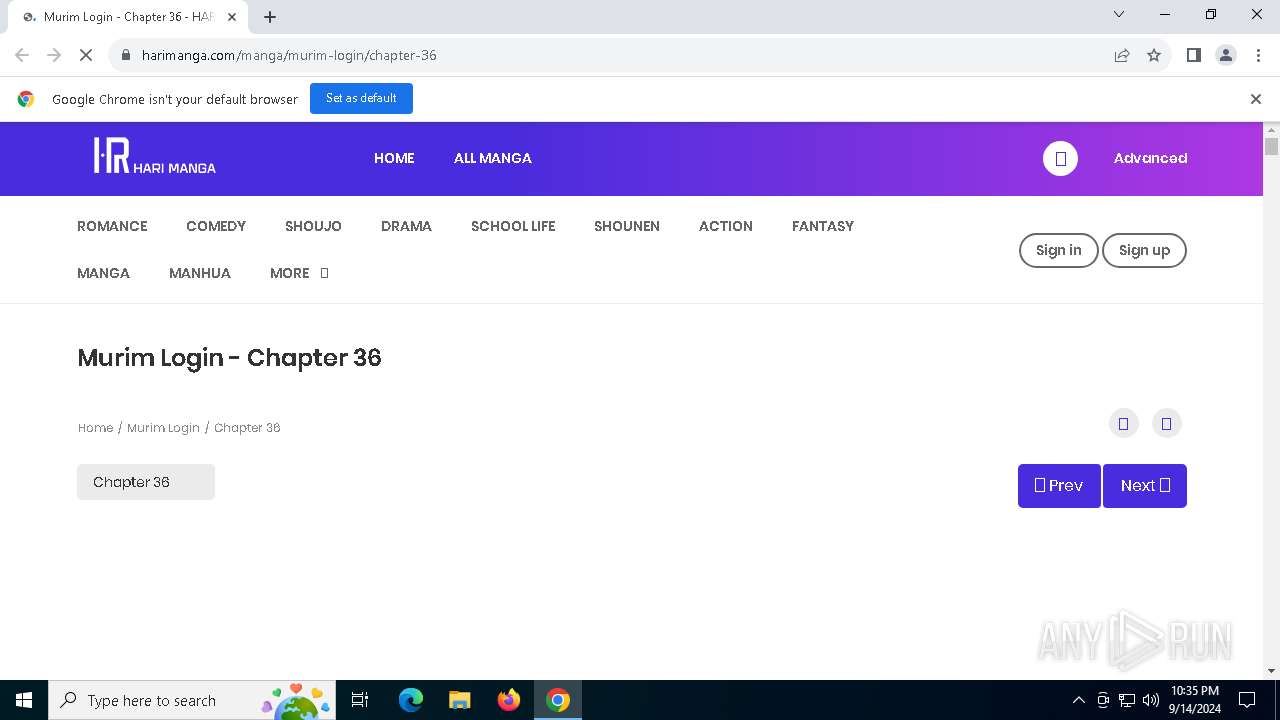Select the ROMANCE genre

pos(112,226)
